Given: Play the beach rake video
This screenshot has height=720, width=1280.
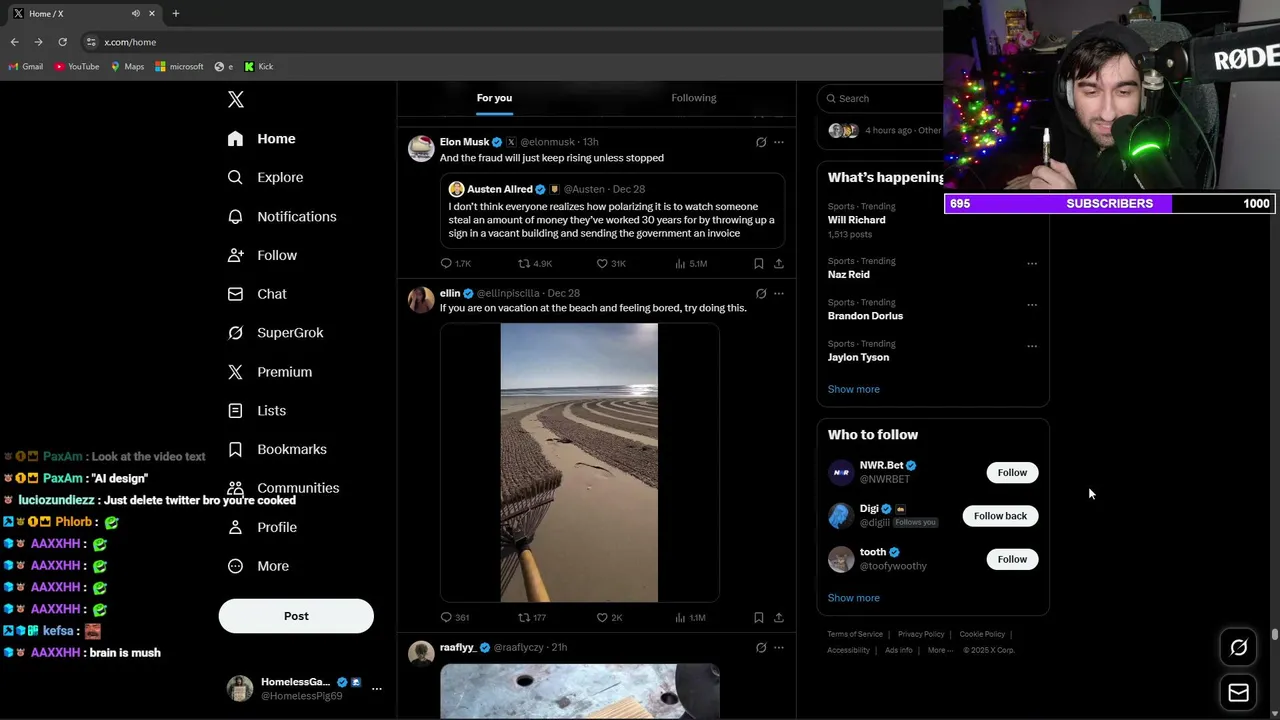Looking at the screenshot, I should (579, 462).
